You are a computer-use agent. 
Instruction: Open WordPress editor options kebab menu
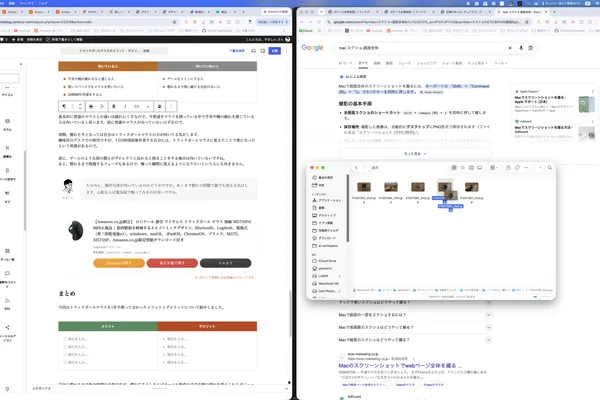click(x=286, y=51)
